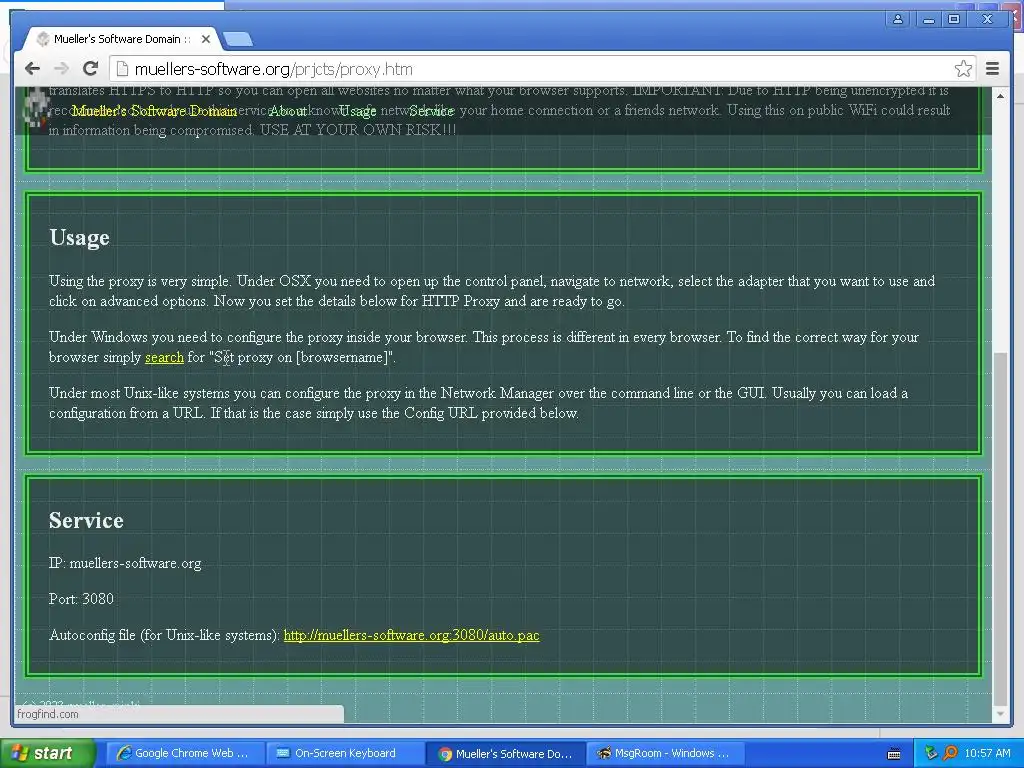Open the Chrome hamburger menu
The width and height of the screenshot is (1024, 768).
[992, 69]
